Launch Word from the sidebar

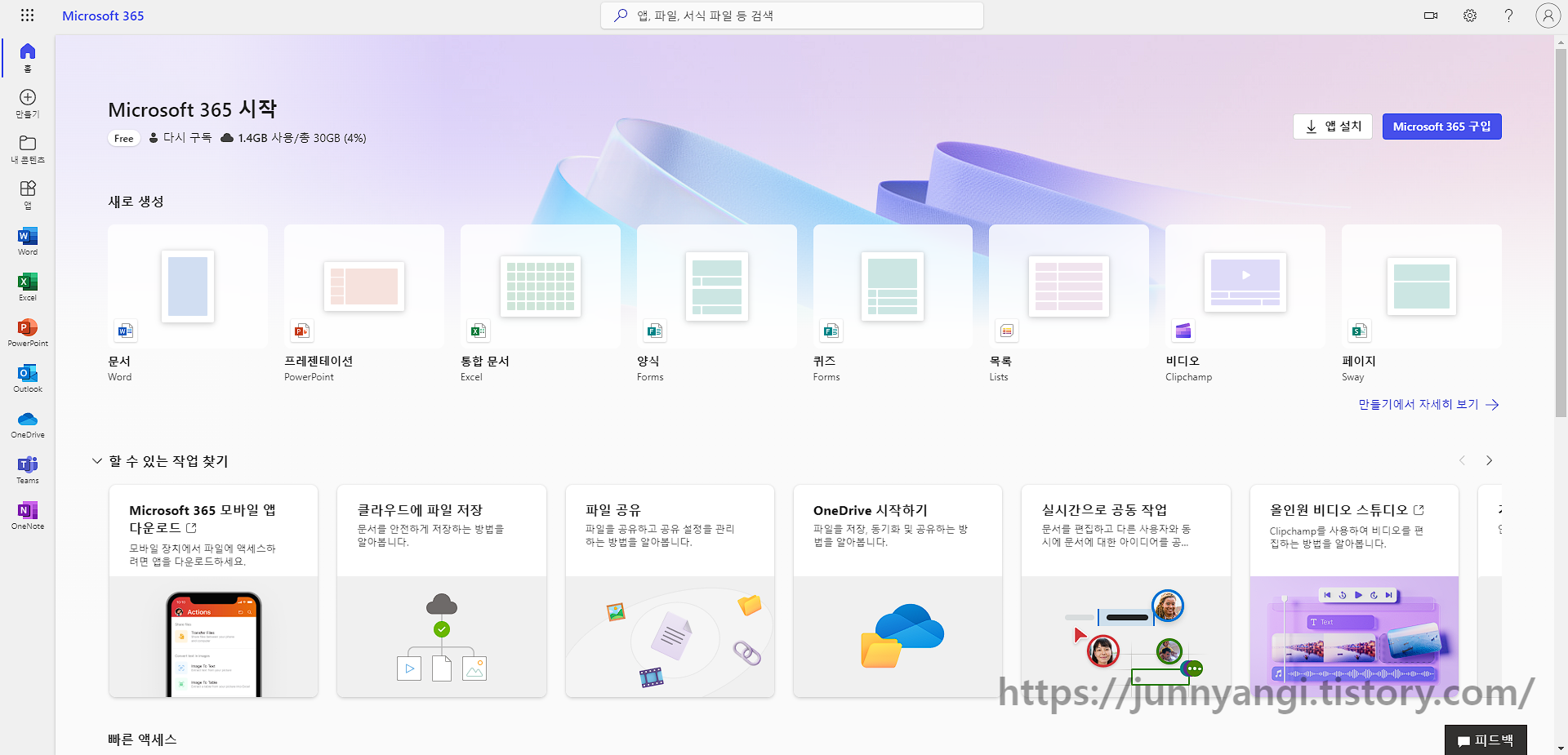pos(27,241)
